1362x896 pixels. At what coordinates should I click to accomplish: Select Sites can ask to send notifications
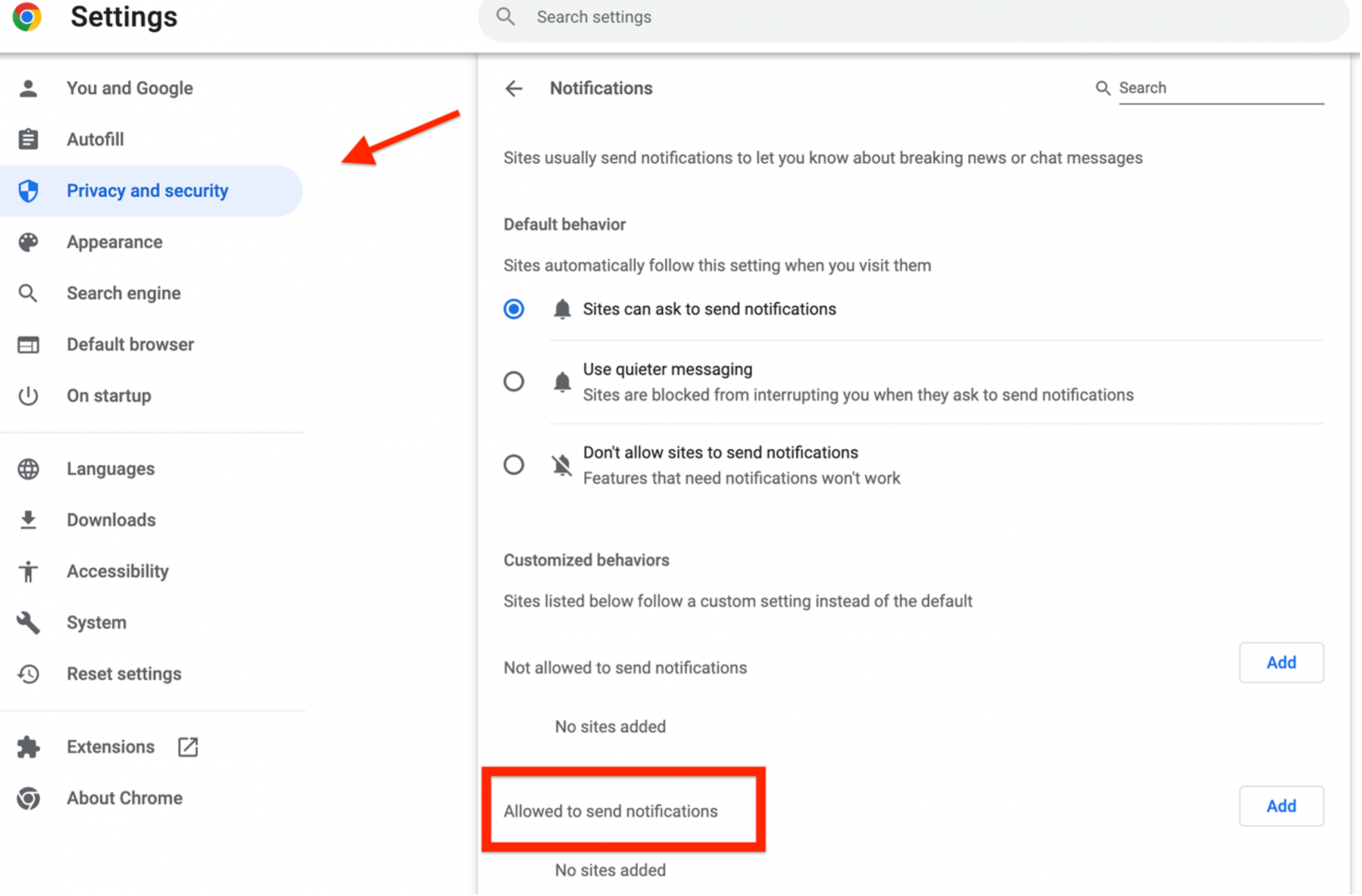(514, 309)
